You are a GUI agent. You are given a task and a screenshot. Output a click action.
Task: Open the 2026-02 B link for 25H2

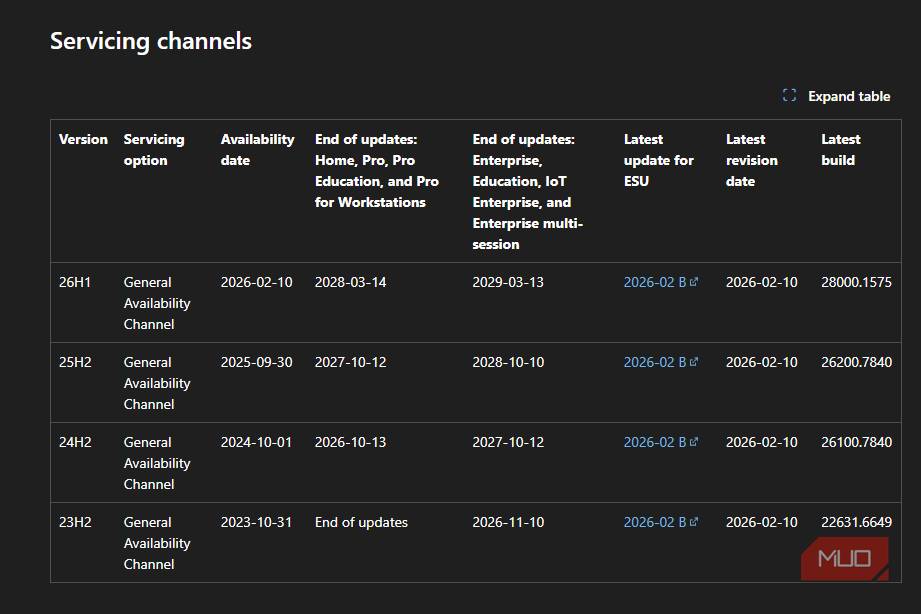(654, 362)
